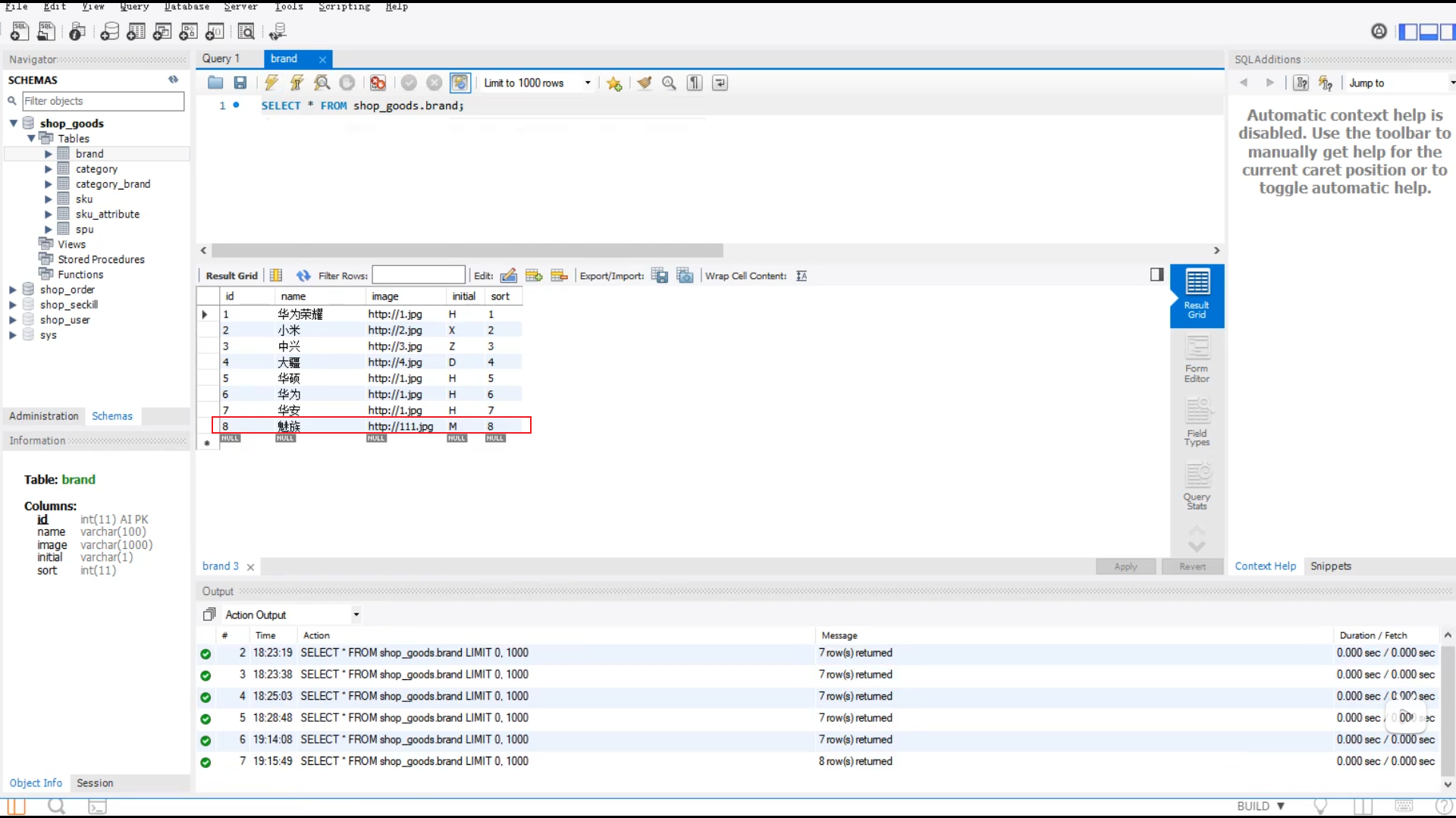
Task: Open the Query menu
Action: (x=134, y=7)
